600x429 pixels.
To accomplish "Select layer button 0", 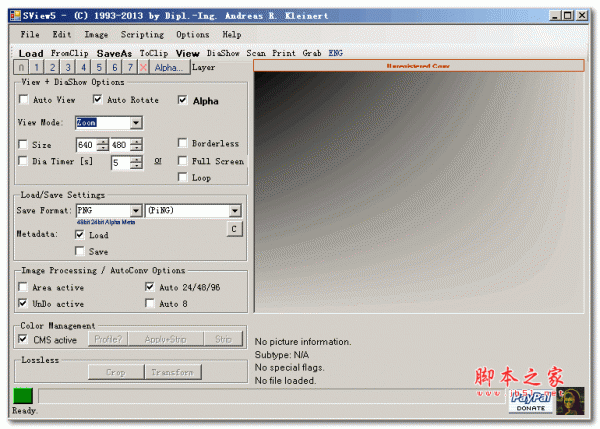I will [x=21, y=68].
